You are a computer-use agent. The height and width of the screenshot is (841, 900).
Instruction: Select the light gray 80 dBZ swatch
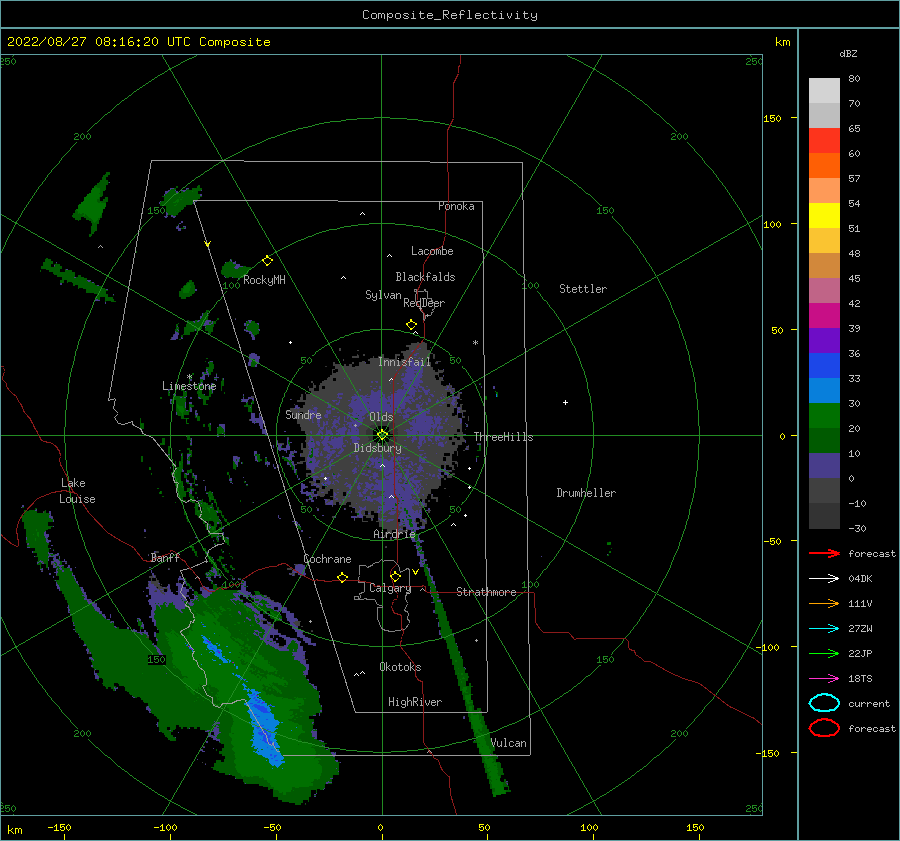coord(824,90)
